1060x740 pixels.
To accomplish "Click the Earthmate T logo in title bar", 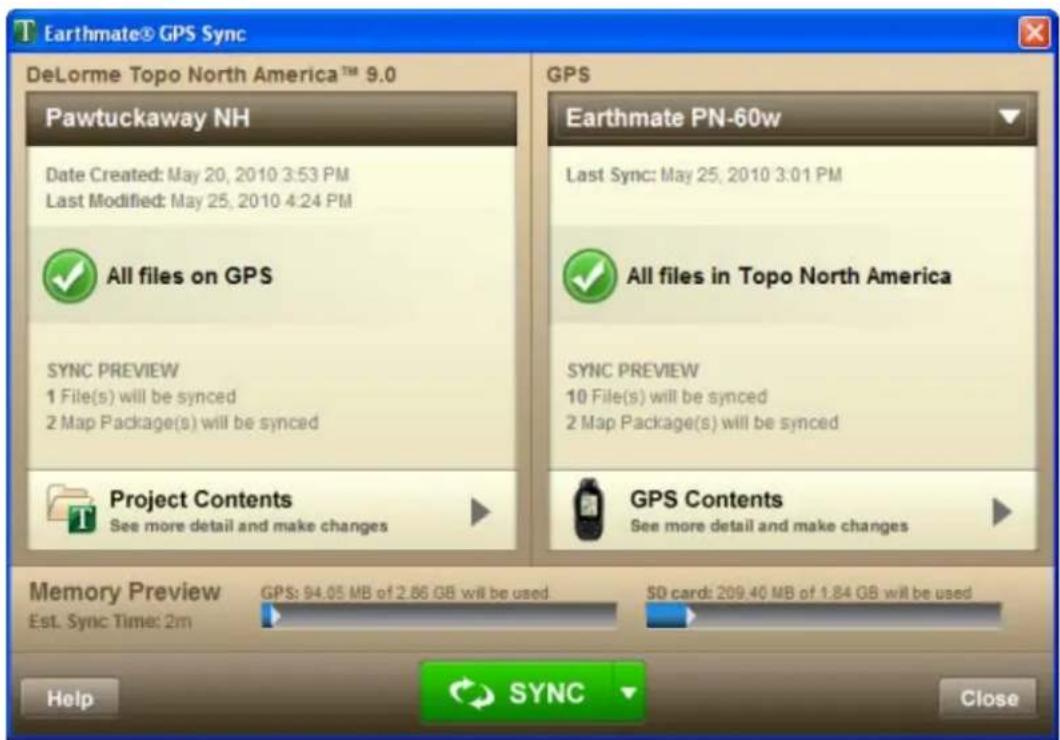I will coord(24,31).
